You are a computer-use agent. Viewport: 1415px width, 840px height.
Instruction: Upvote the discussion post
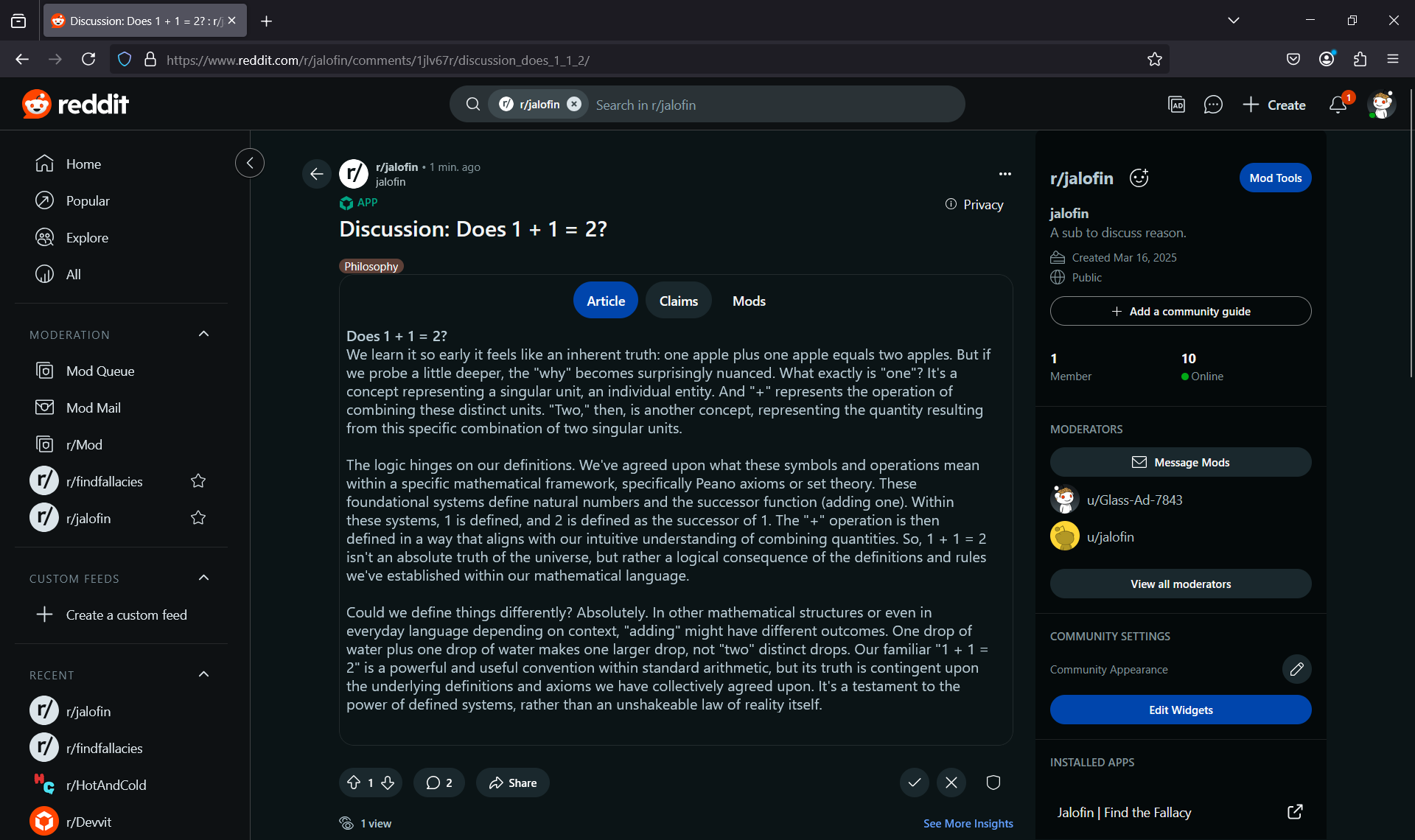click(x=354, y=783)
